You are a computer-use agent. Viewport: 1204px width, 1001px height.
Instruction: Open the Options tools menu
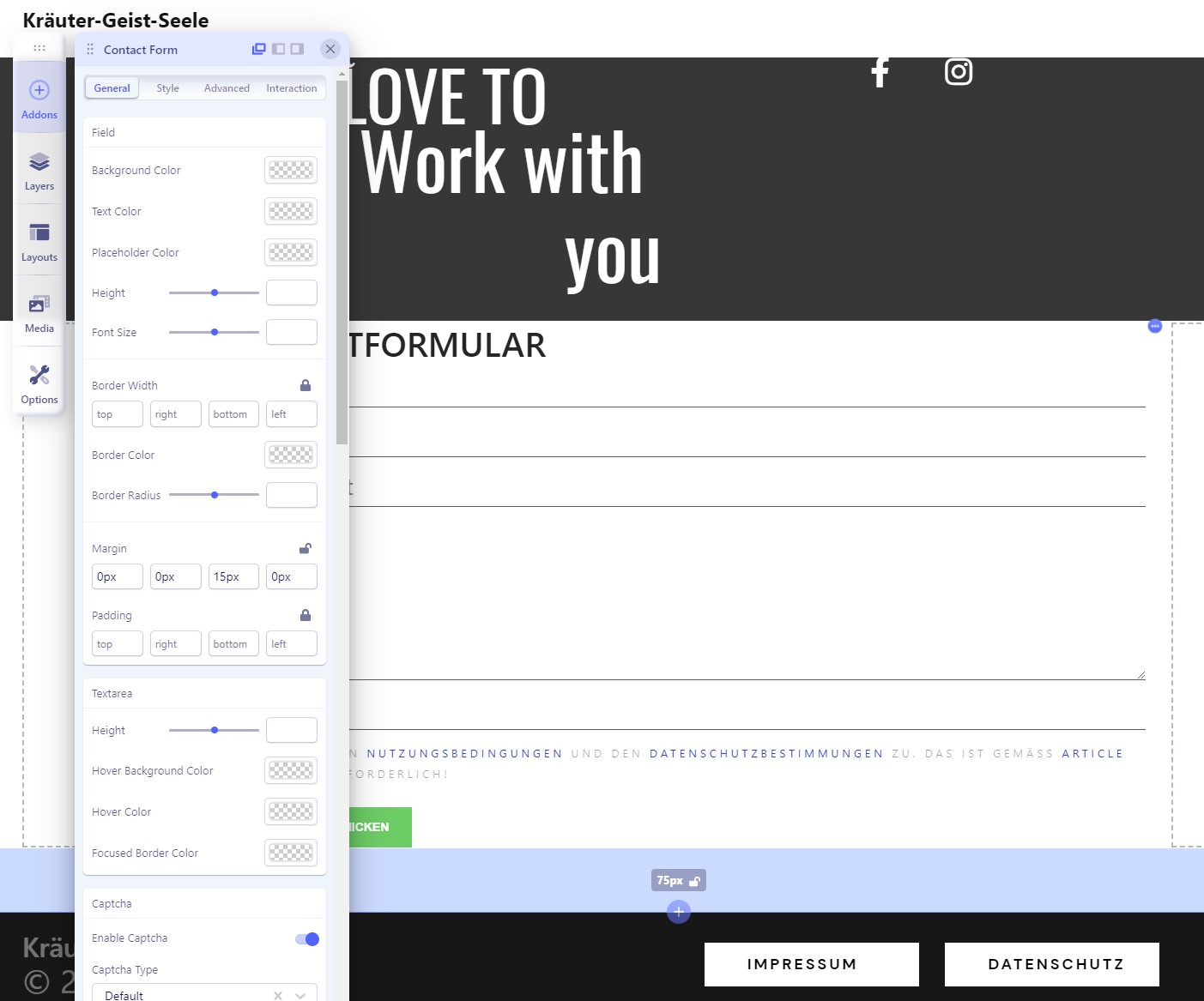click(39, 384)
